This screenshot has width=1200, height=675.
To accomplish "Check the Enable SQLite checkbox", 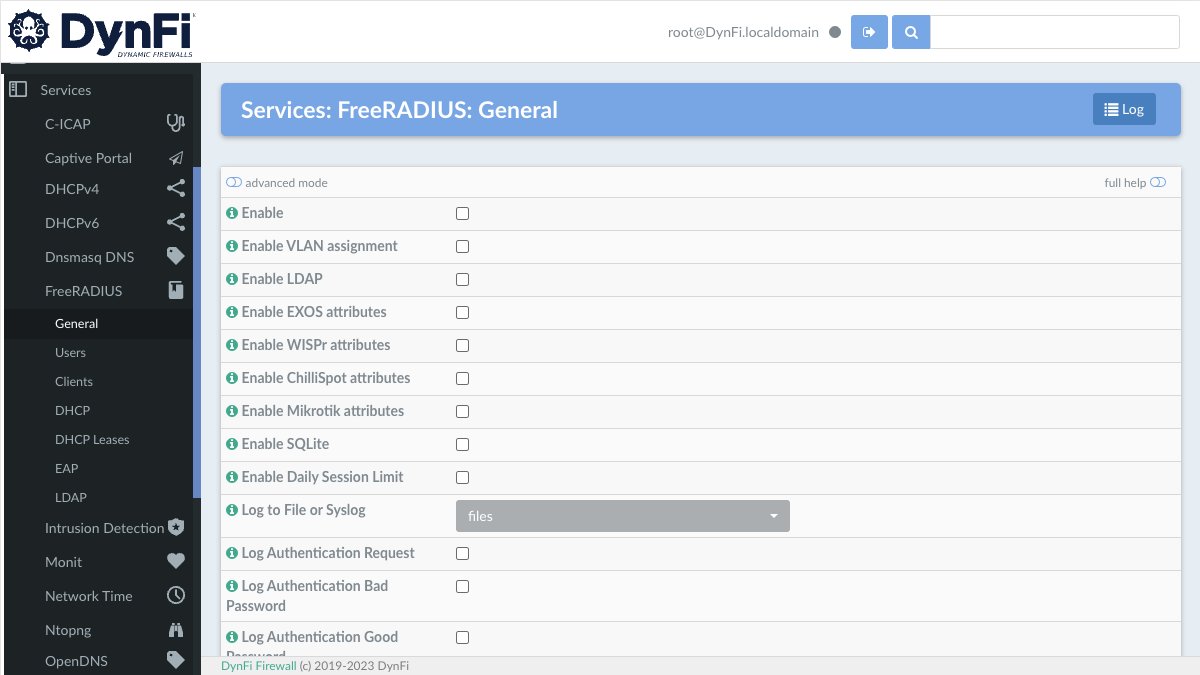I will click(x=462, y=444).
